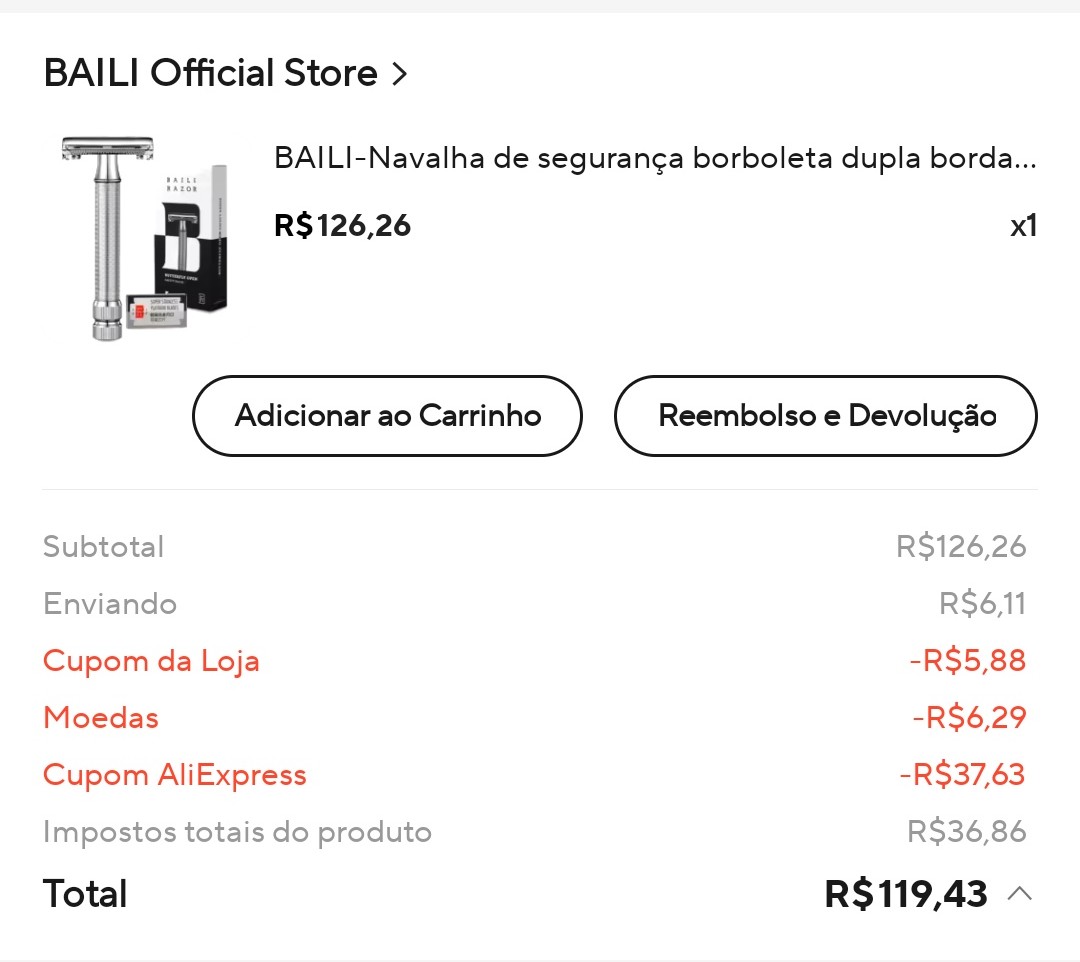1080x962 pixels.
Task: Click the Enviando shipping label
Action: pos(110,604)
